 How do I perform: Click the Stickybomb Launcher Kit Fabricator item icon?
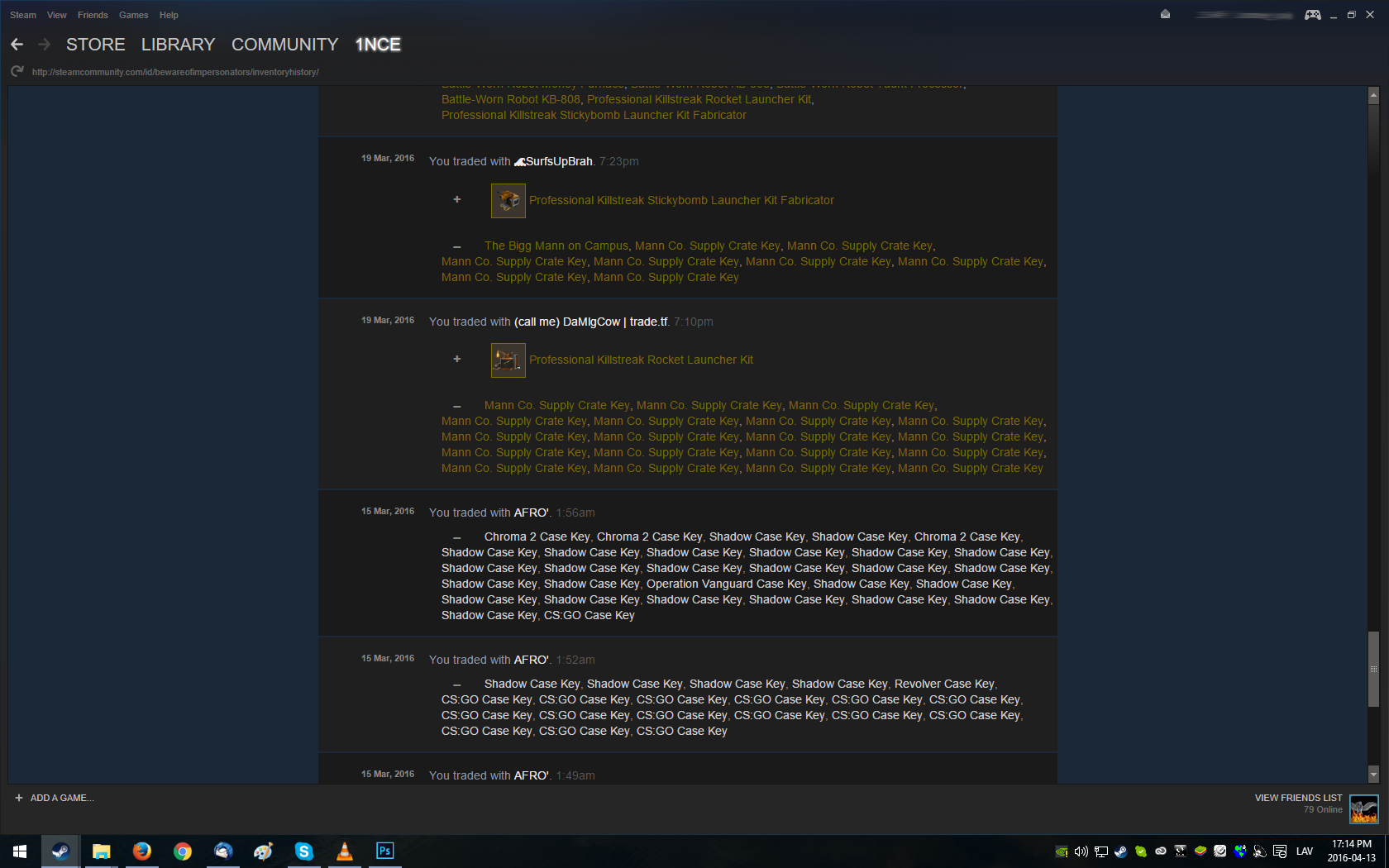[508, 200]
